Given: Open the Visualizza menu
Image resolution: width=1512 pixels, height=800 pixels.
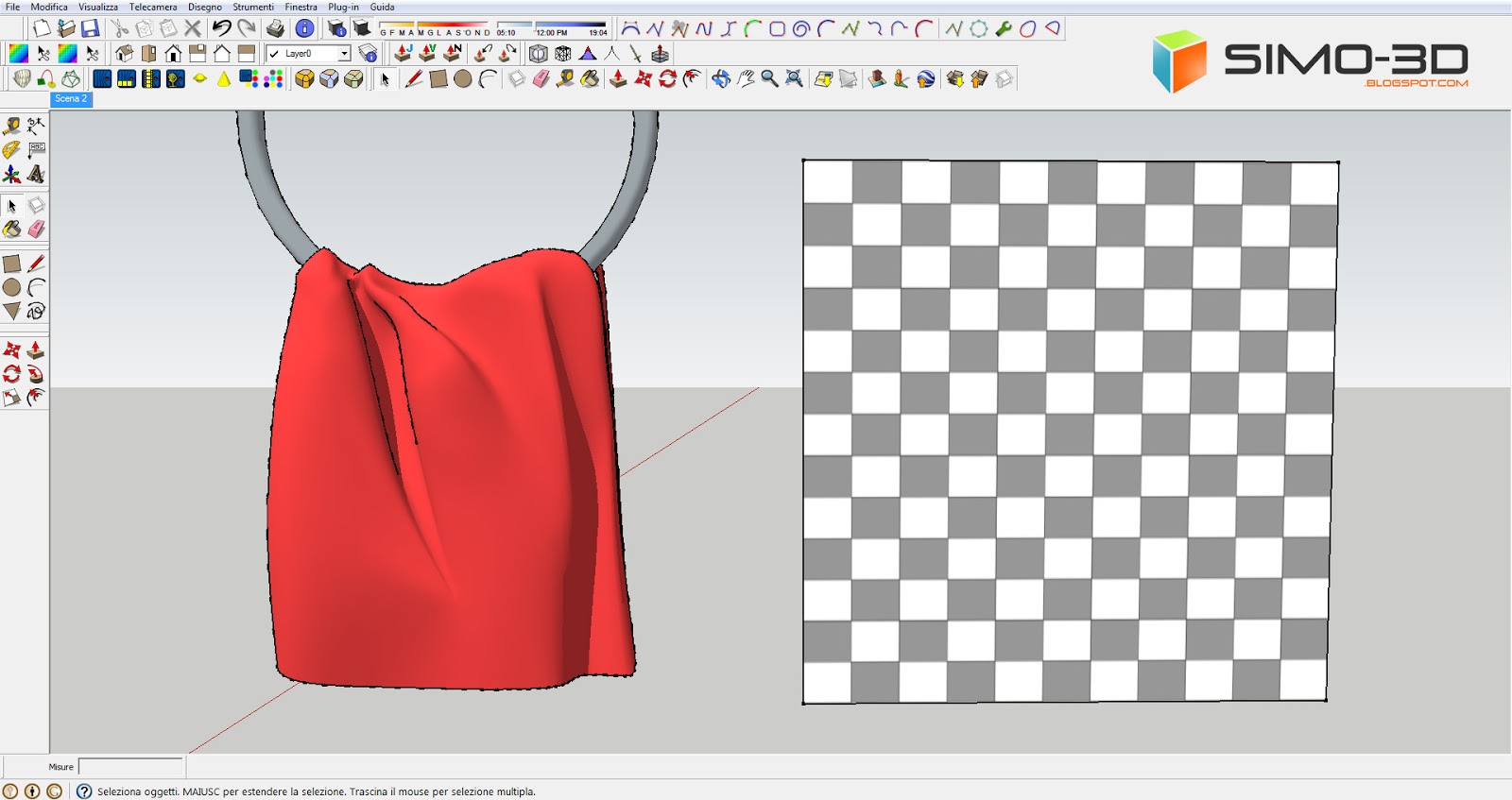Looking at the screenshot, I should pyautogui.click(x=98, y=7).
